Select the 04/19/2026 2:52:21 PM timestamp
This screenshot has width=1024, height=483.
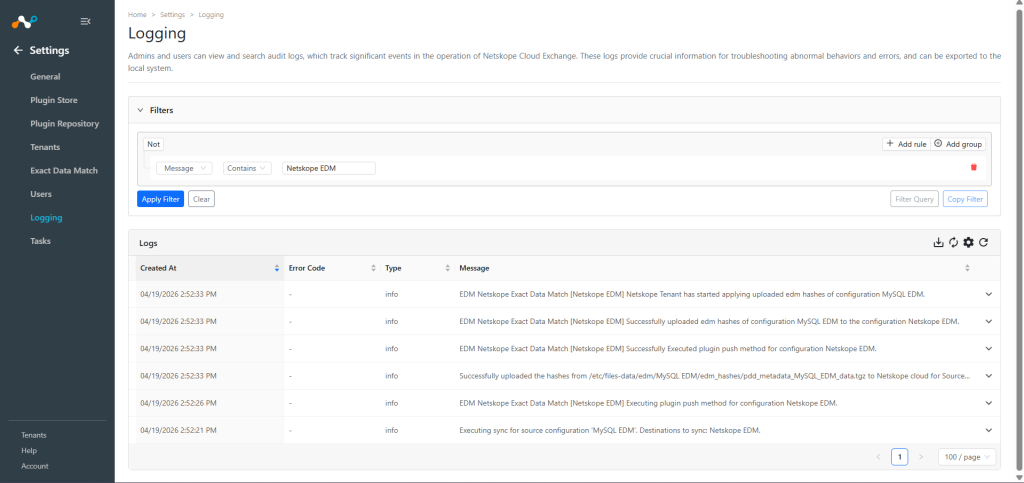coord(178,431)
